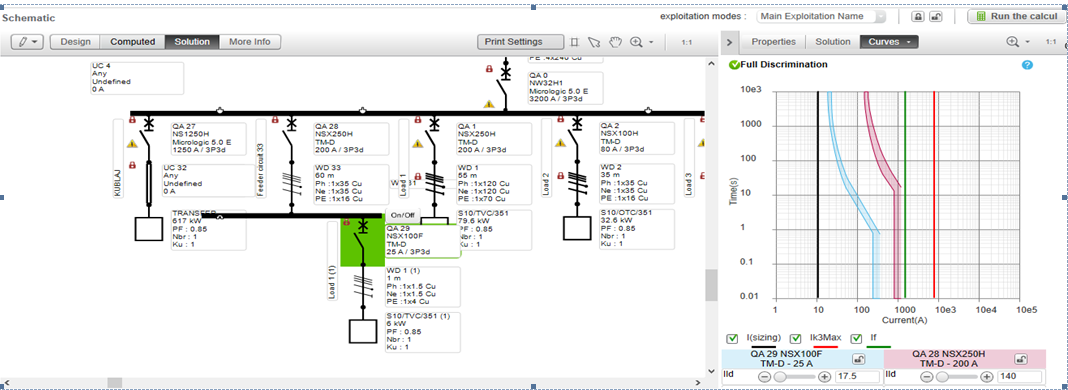Open the Properties tab
Viewport: 1068px width, 390px height.
coord(773,42)
